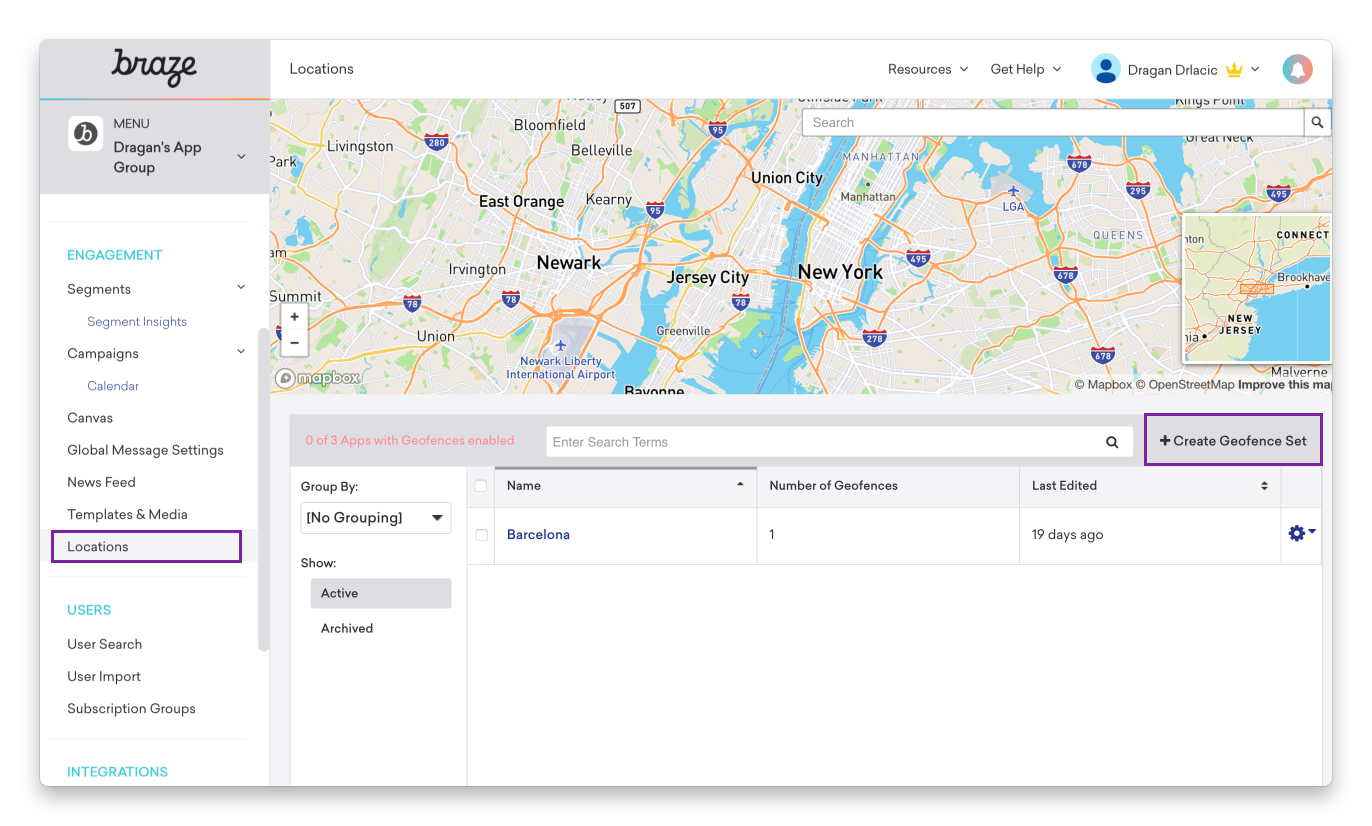Open the notification bell icon
This screenshot has height=826, width=1372.
1297,69
